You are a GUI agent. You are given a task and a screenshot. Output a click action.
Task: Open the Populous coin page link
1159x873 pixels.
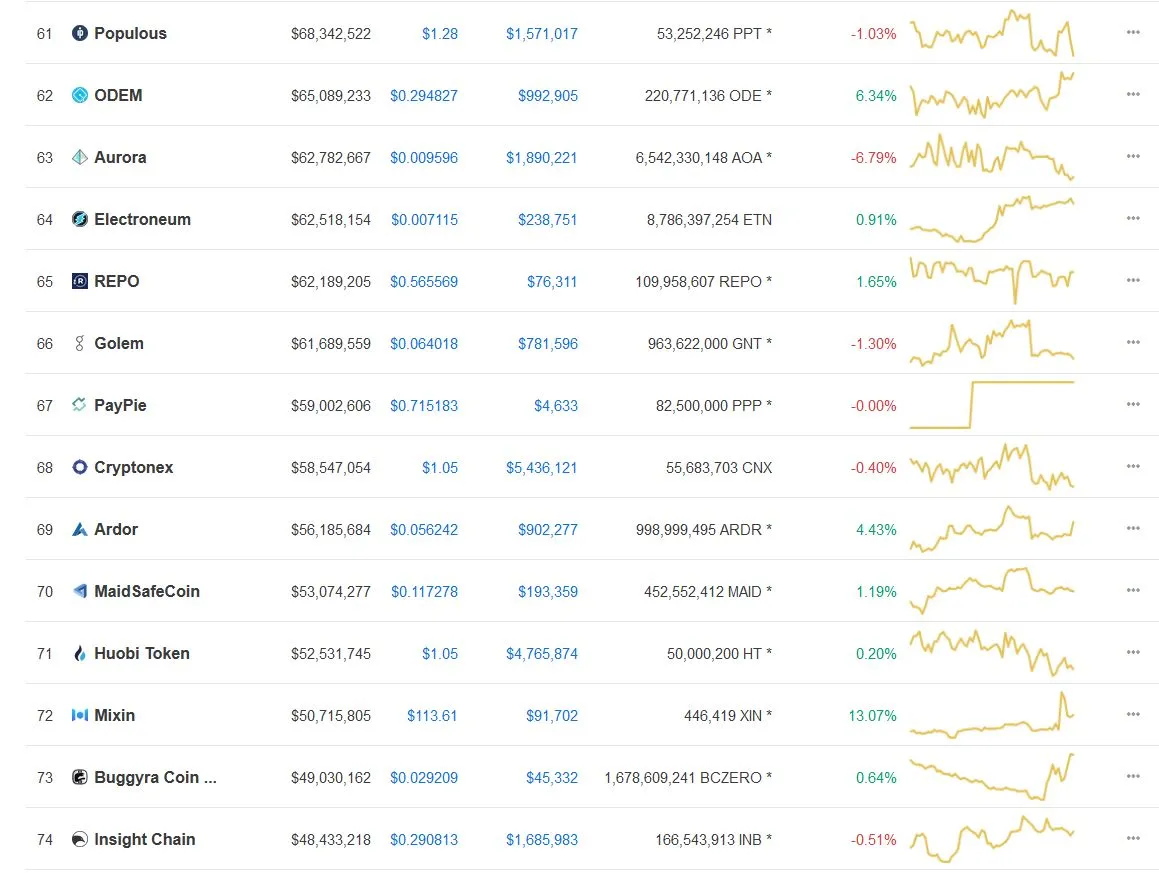[130, 33]
